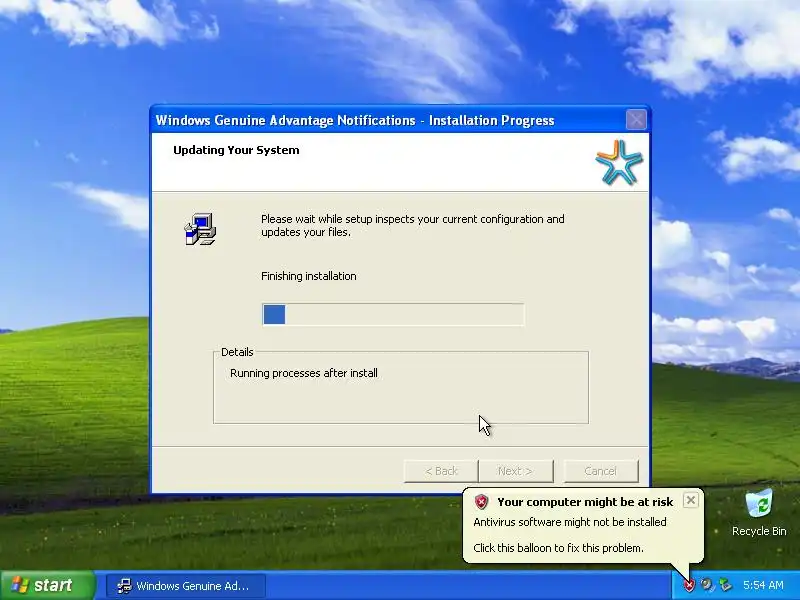The height and width of the screenshot is (600, 800).
Task: Click the disabled Back button
Action: click(441, 471)
